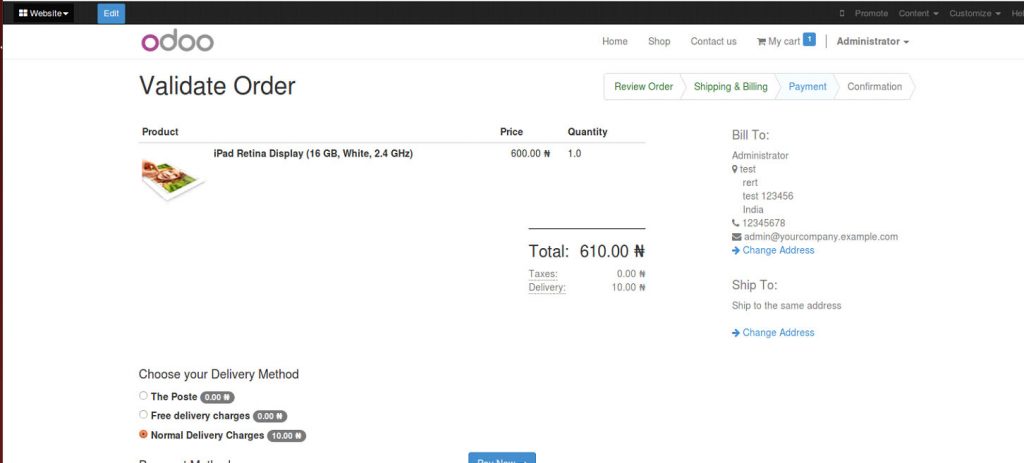Click the envelope icon beside admin email
Viewport: 1024px width, 463px height.
pos(737,237)
